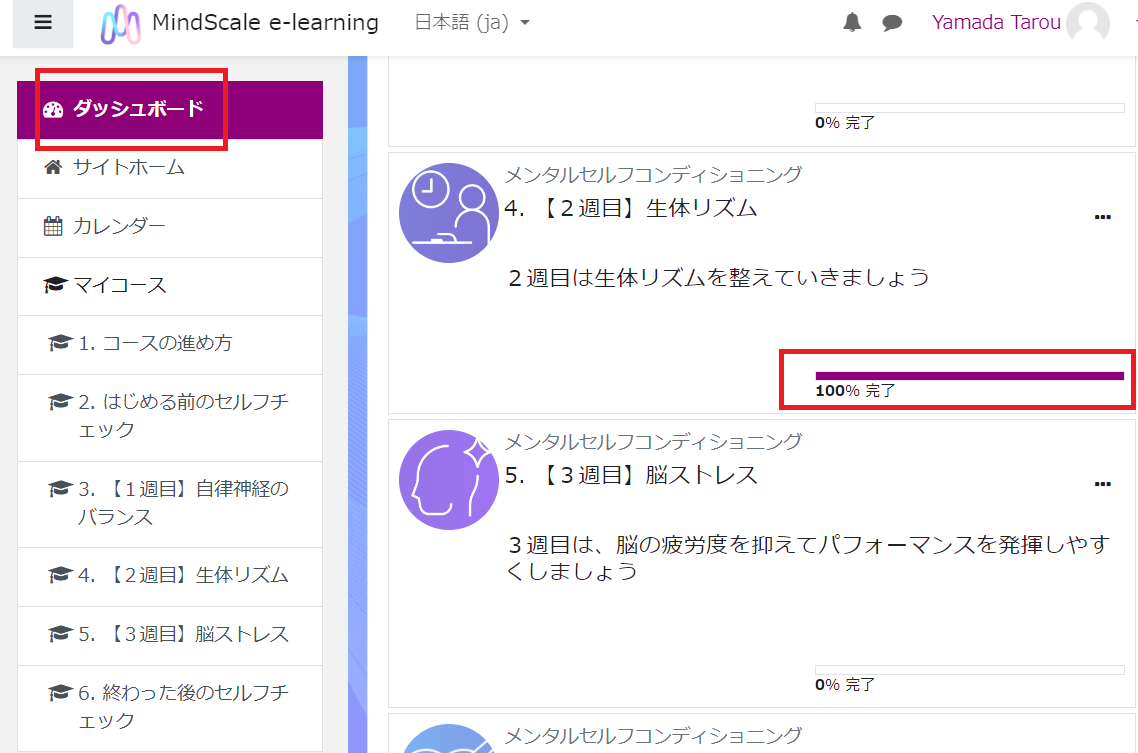Screen dimensions: 1138x753
Task: Open sidebar course 6. 終わった後のセルフチェック
Action: [170, 708]
